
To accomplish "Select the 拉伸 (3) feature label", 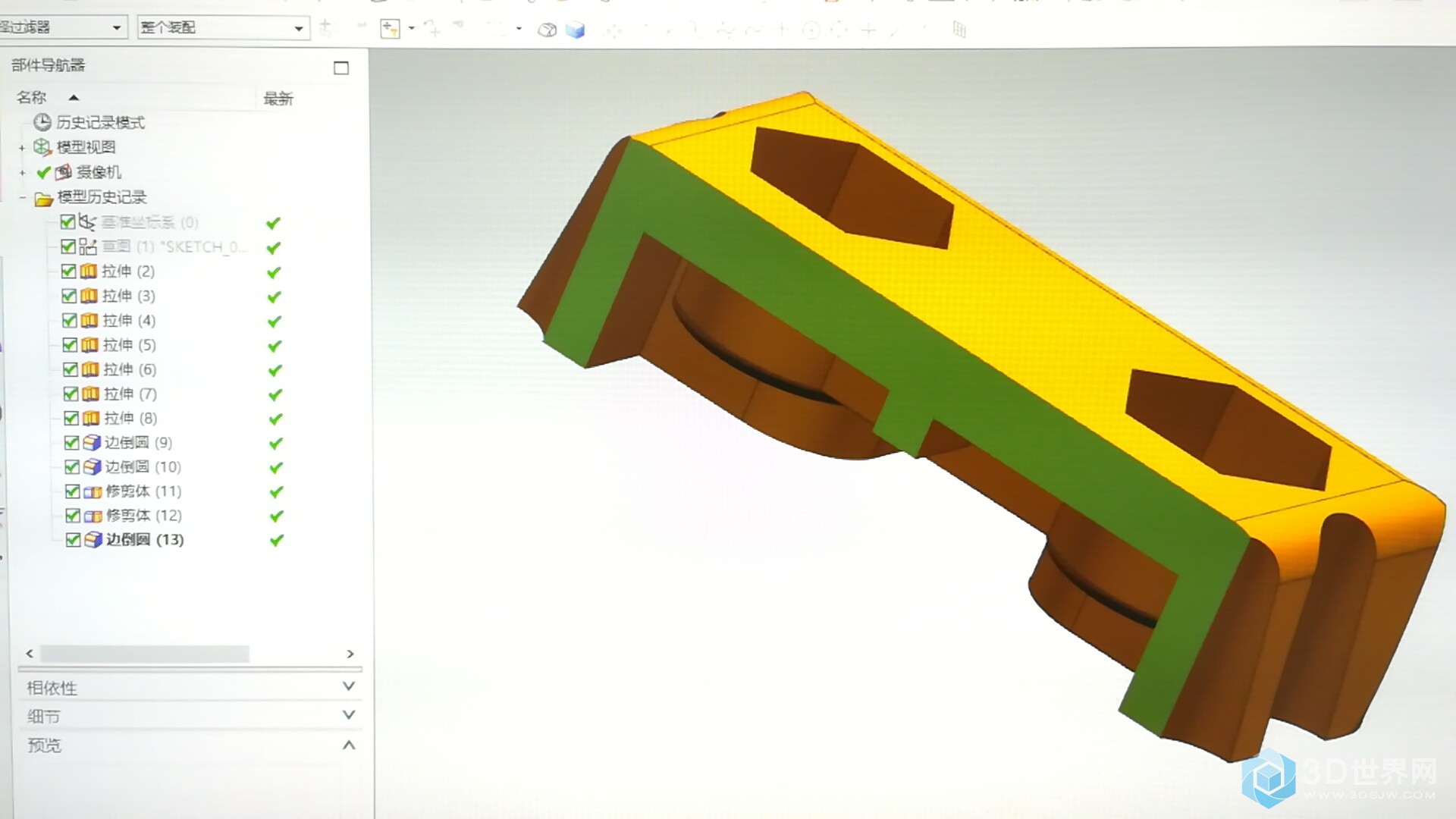I will coord(129,296).
